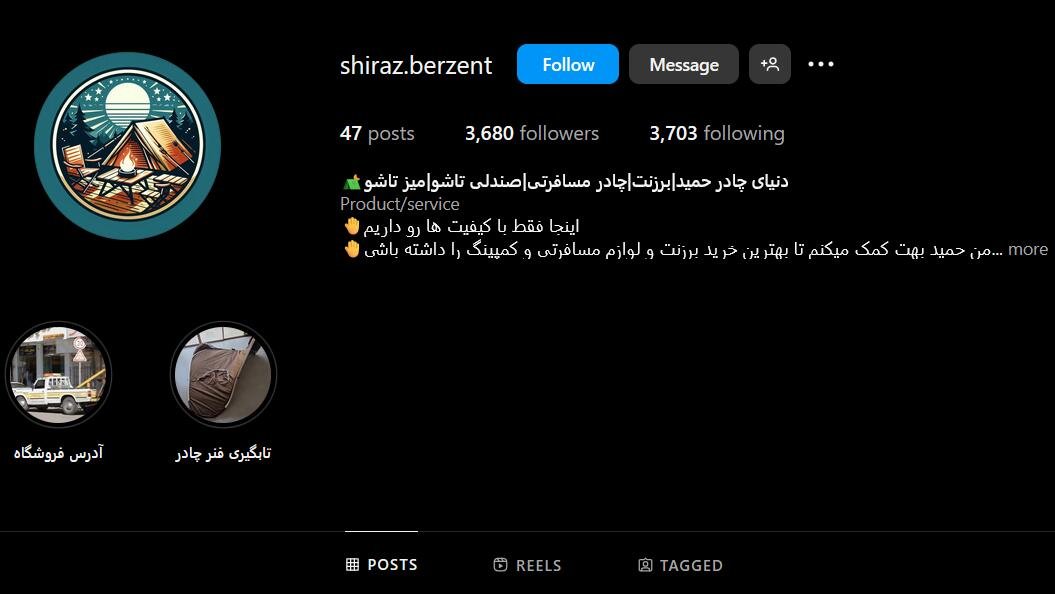1055x594 pixels.
Task: Open the pickup truck story highlight
Action: click(x=59, y=374)
